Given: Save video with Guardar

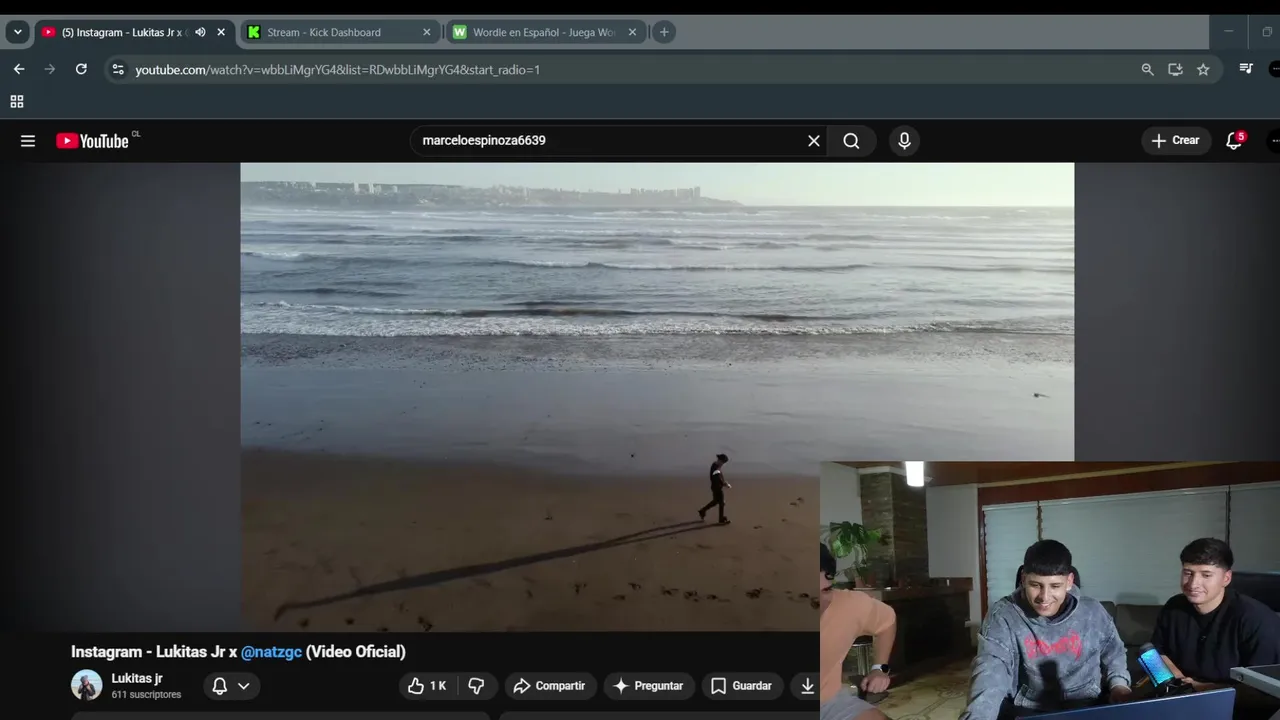Looking at the screenshot, I should coord(742,686).
